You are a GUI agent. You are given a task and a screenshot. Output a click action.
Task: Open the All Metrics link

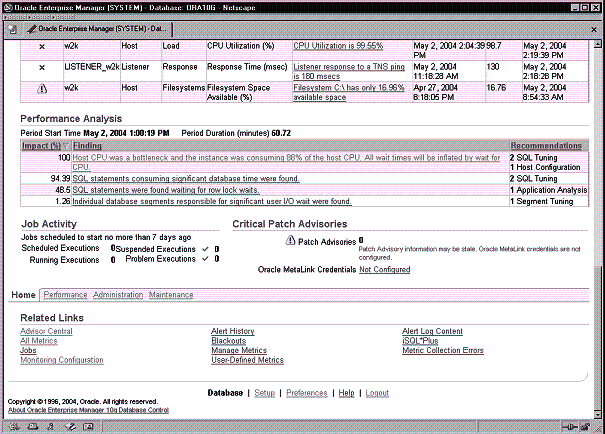pyautogui.click(x=39, y=341)
